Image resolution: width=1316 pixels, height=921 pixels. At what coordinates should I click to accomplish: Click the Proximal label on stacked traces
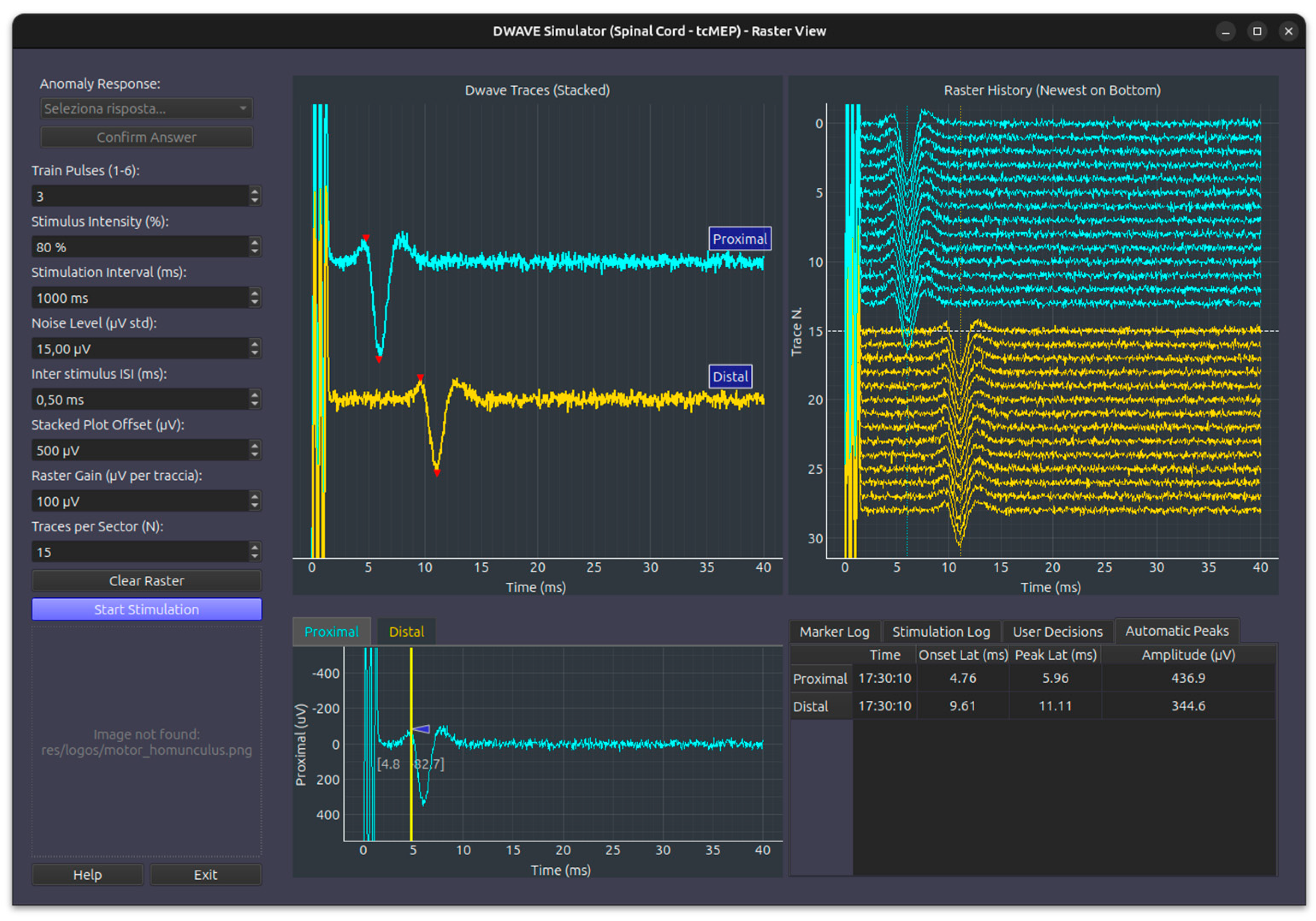(739, 239)
